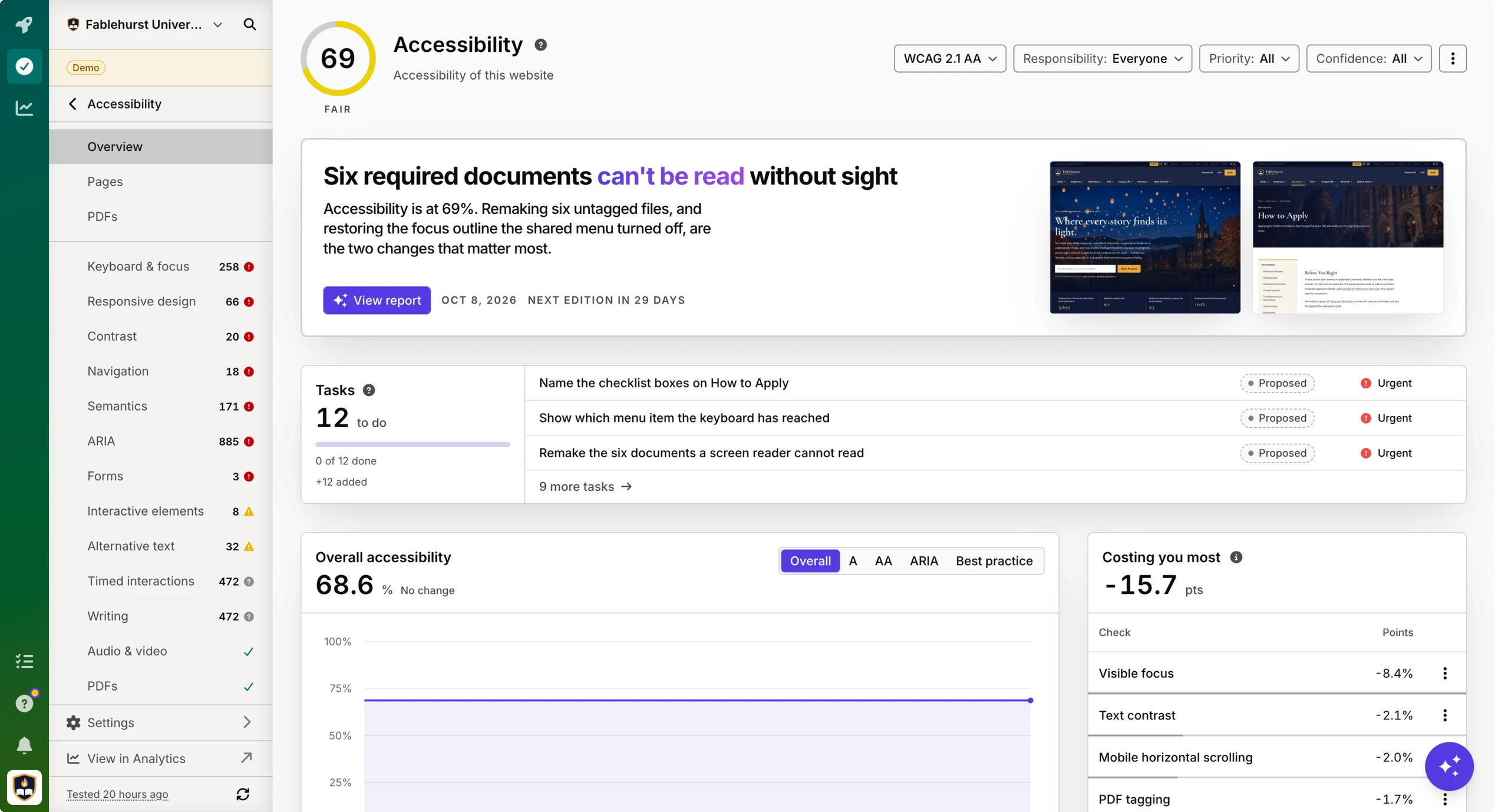
Task: Open the 9 more tasks link
Action: click(585, 487)
